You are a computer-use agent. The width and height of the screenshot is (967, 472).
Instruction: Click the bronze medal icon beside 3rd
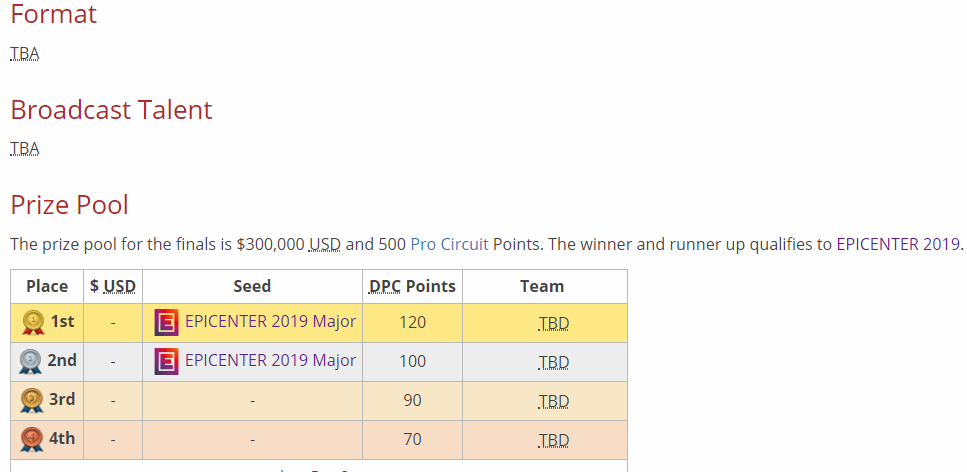pos(31,400)
